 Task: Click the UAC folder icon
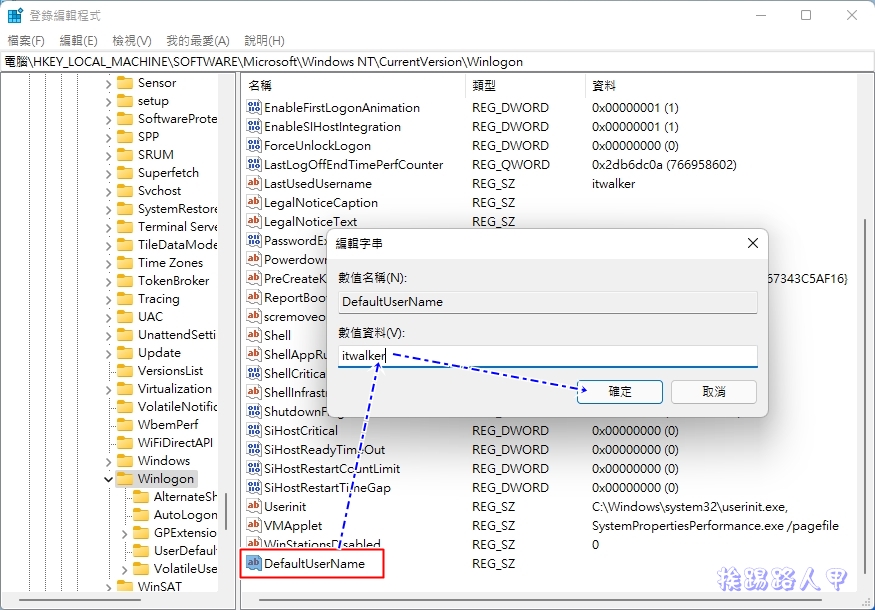pyautogui.click(x=125, y=317)
